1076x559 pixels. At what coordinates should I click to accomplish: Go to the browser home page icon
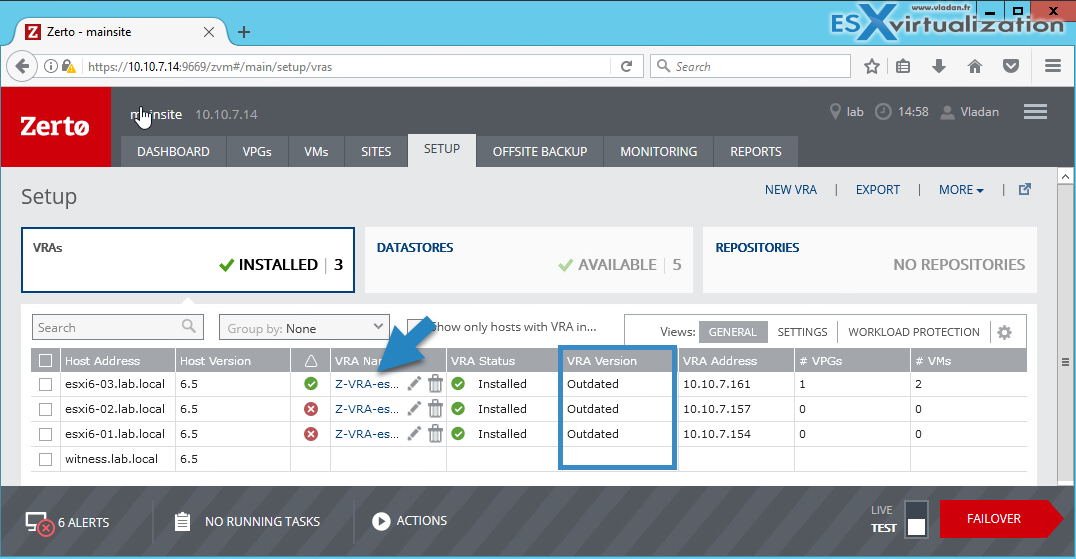click(974, 66)
